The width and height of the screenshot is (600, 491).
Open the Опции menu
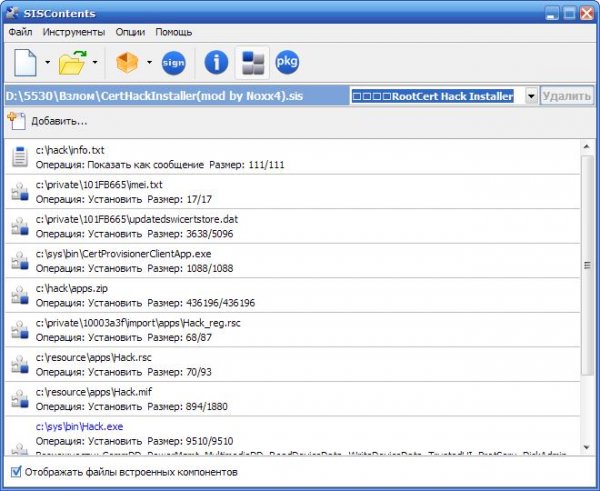click(130, 32)
